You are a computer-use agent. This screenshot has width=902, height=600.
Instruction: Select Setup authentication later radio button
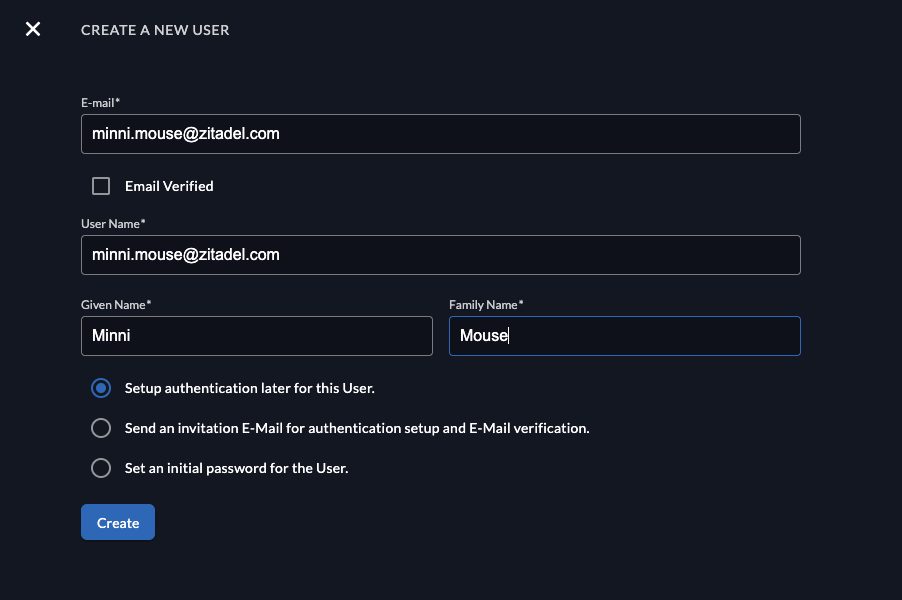click(x=101, y=388)
